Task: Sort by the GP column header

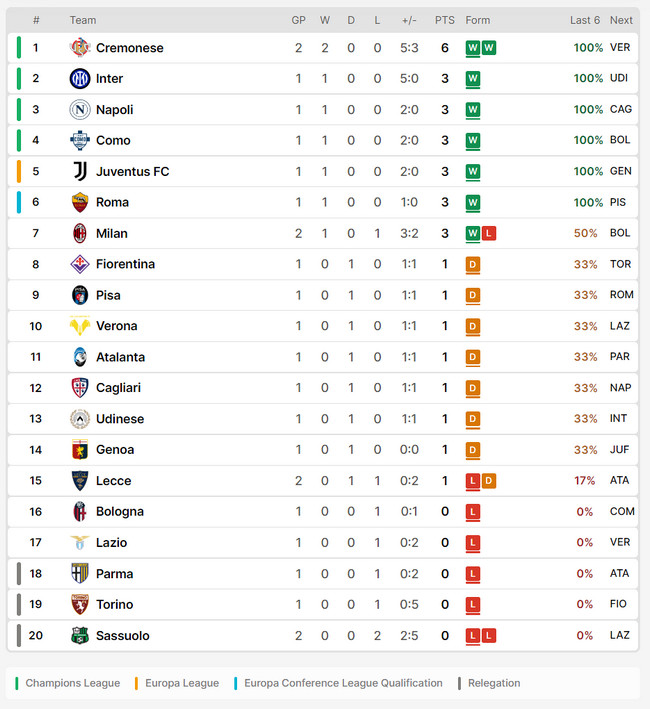Action: click(298, 20)
